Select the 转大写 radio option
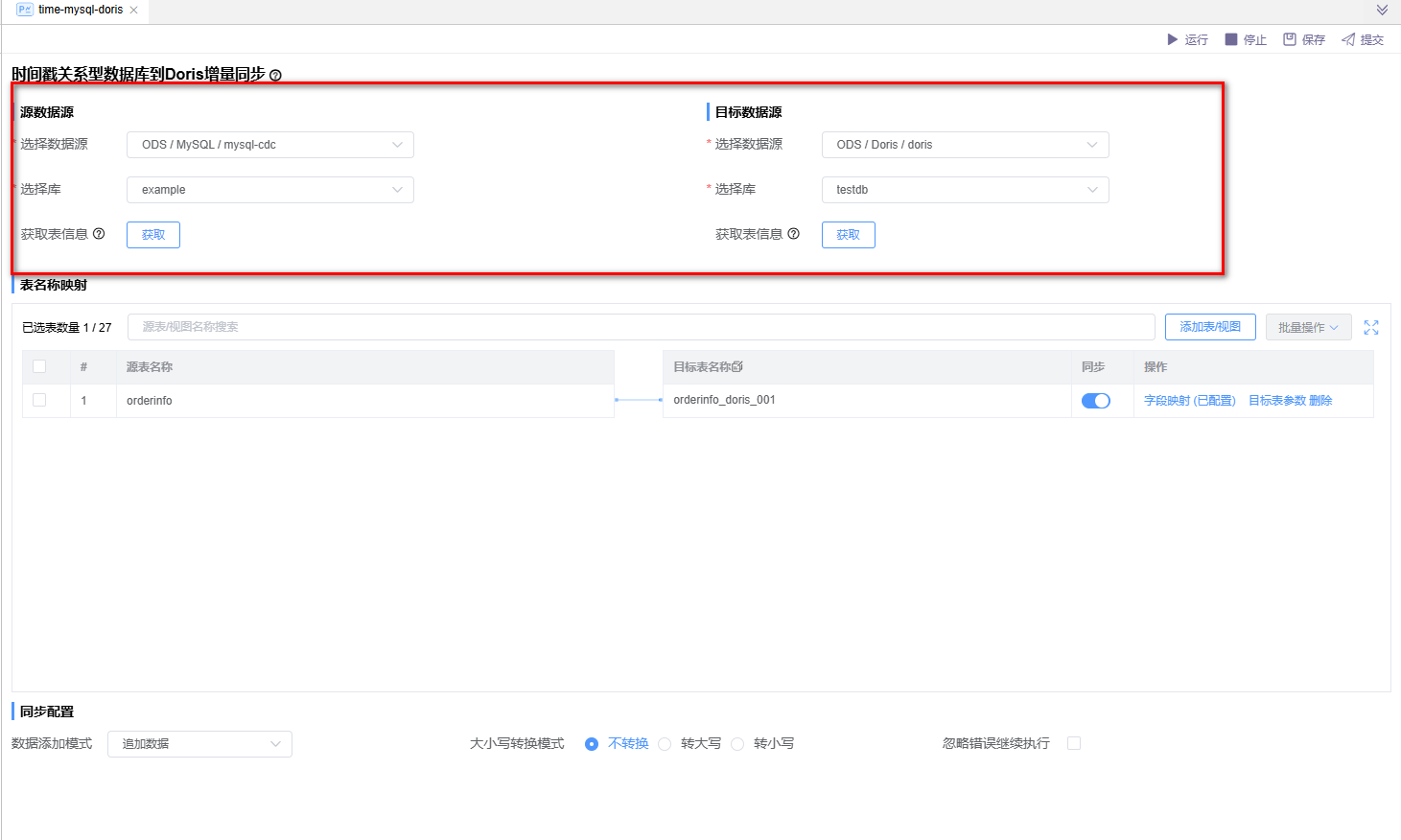 click(x=665, y=744)
